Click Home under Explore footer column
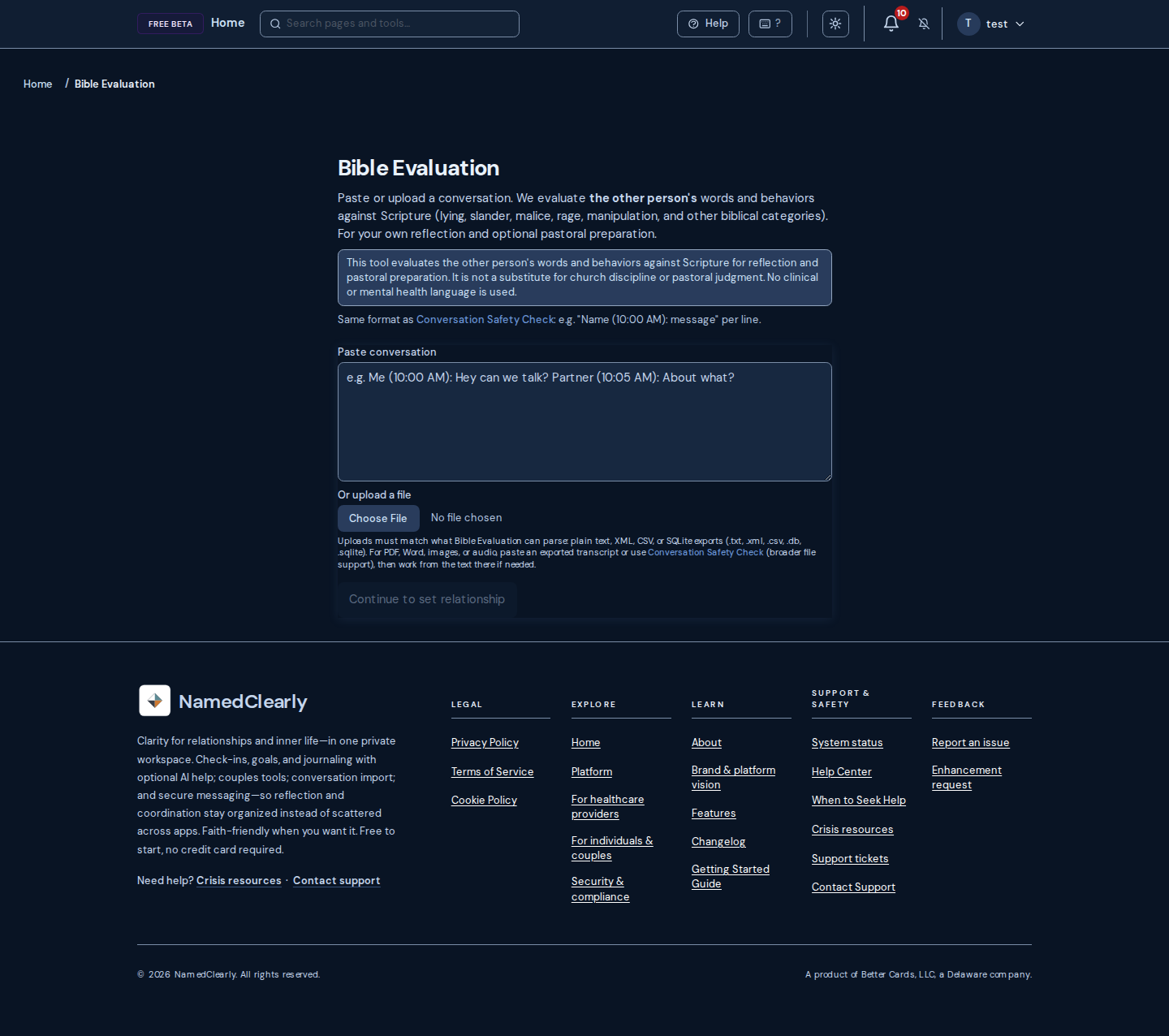 (585, 742)
